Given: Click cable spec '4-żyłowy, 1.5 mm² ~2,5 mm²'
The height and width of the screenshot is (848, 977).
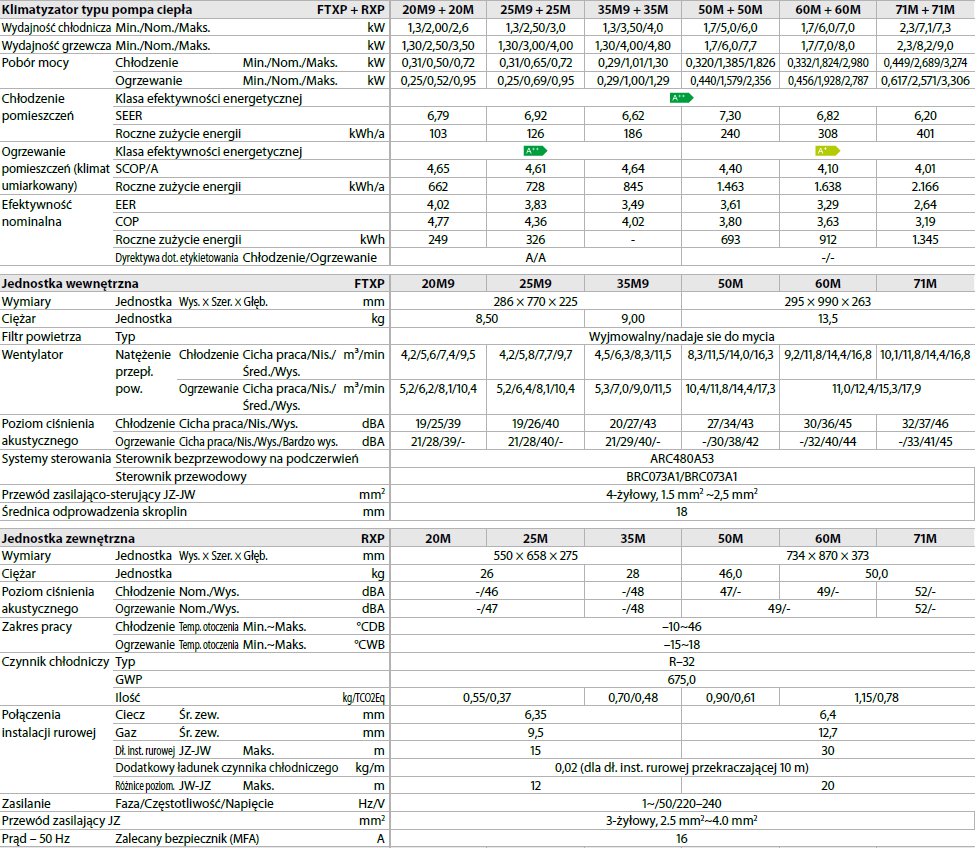Looking at the screenshot, I should 682,494.
